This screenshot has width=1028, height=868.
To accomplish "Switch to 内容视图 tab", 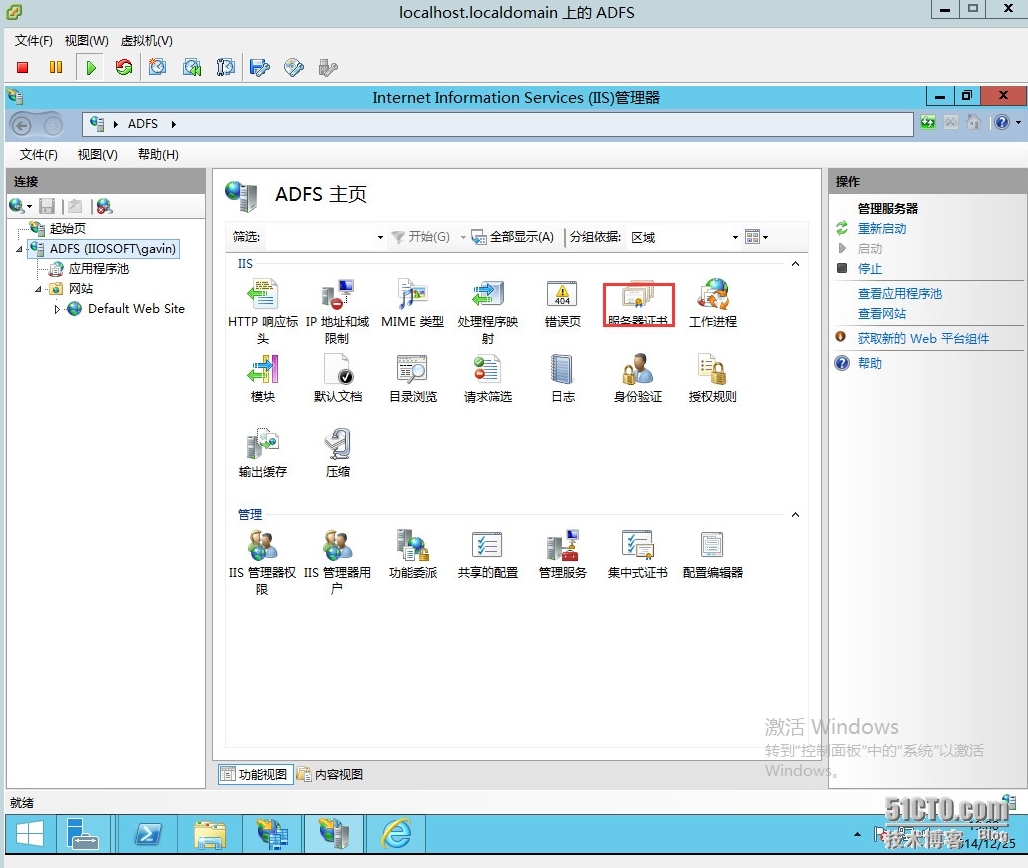I will 330,774.
